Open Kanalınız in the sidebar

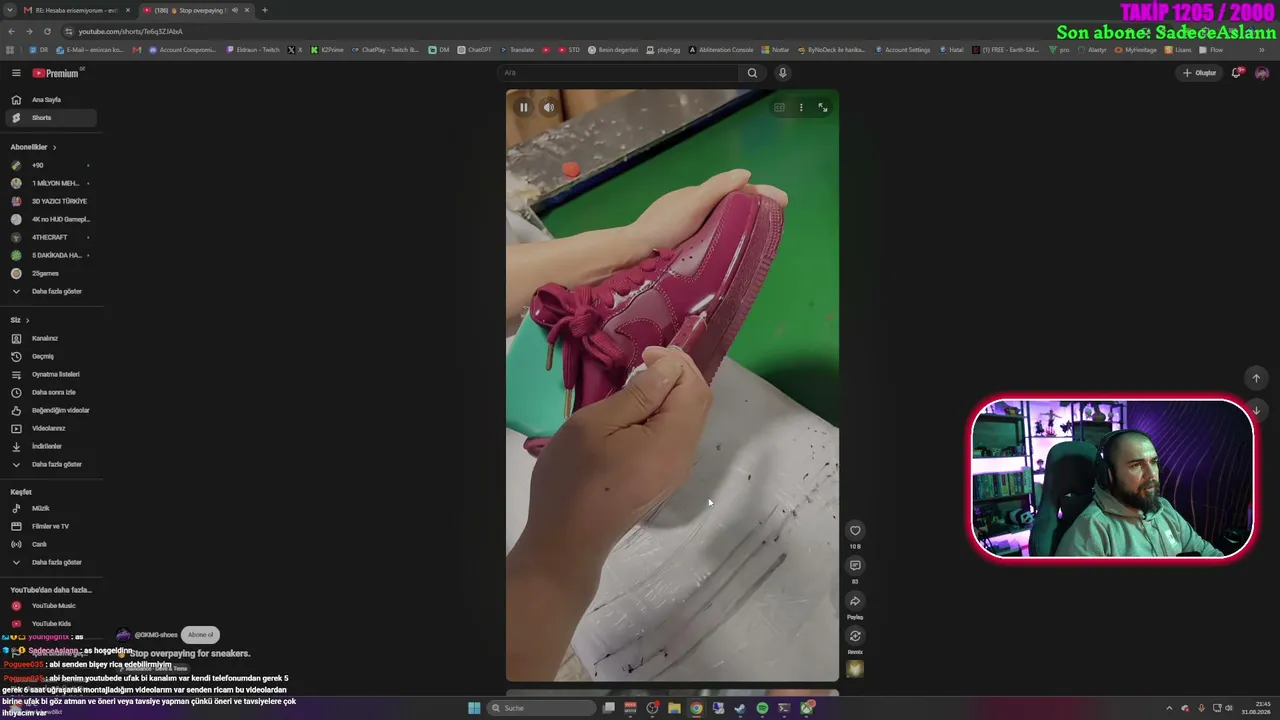coord(50,338)
